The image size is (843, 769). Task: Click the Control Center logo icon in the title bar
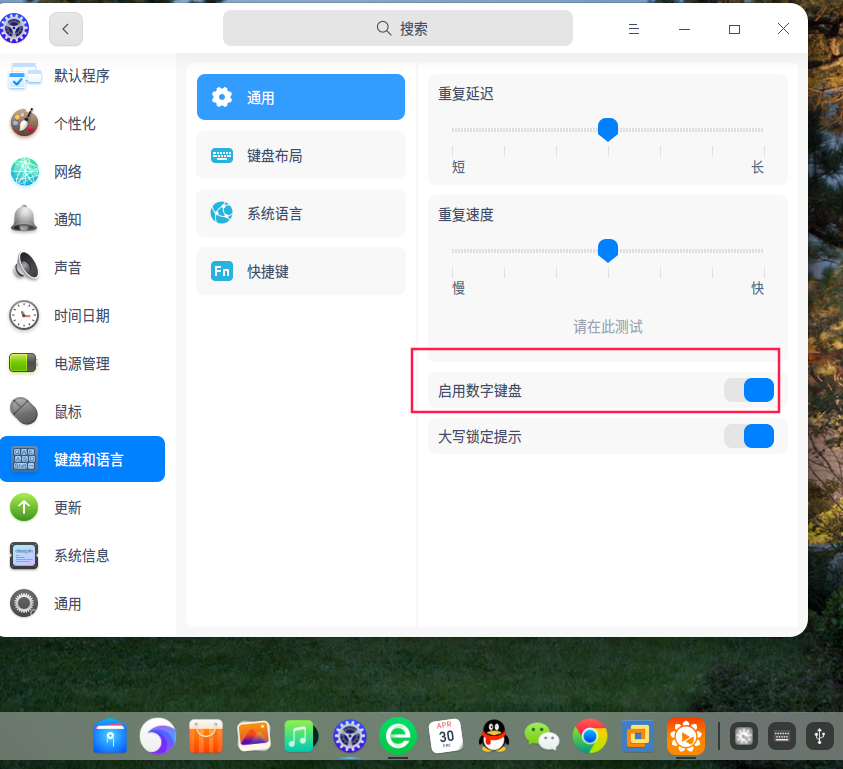(x=15, y=29)
